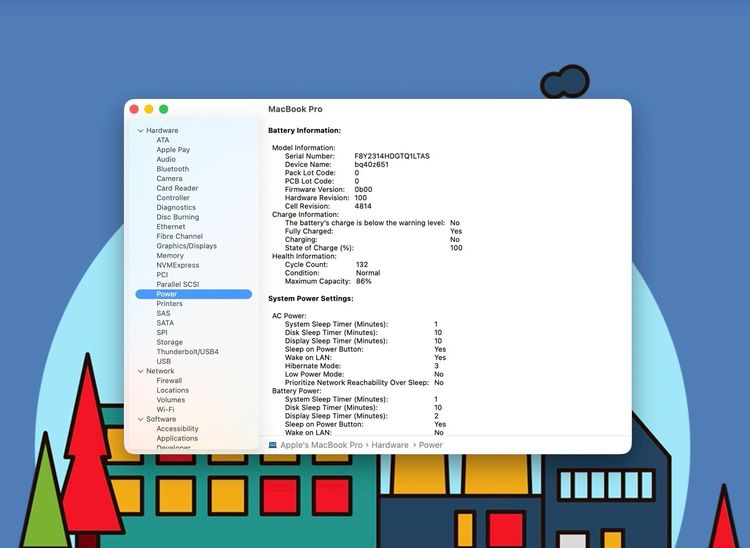Select the Thunderbolt/USB4 item
Viewport: 750px width, 548px height.
[187, 352]
